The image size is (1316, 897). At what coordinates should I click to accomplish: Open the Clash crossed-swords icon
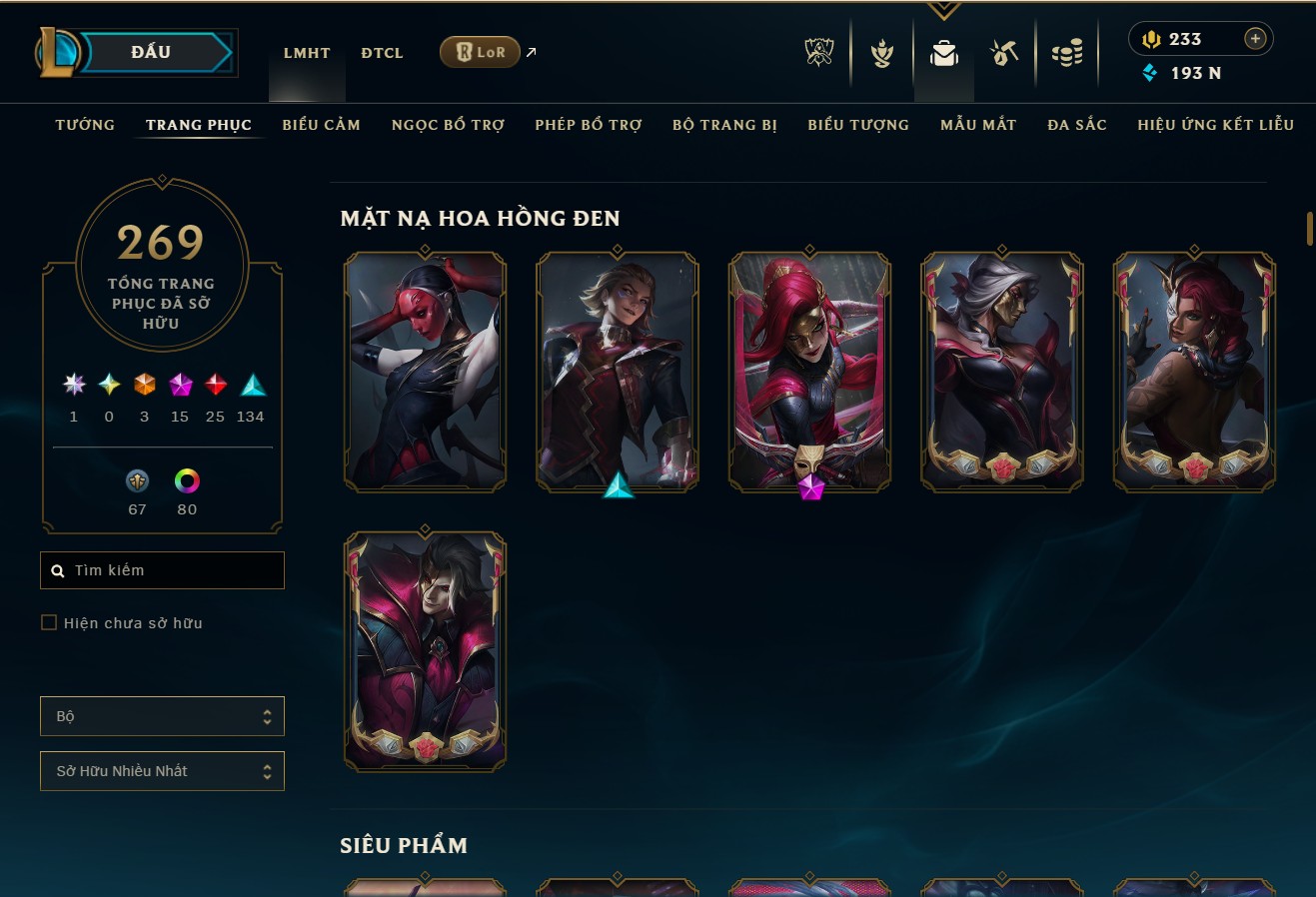tap(819, 52)
